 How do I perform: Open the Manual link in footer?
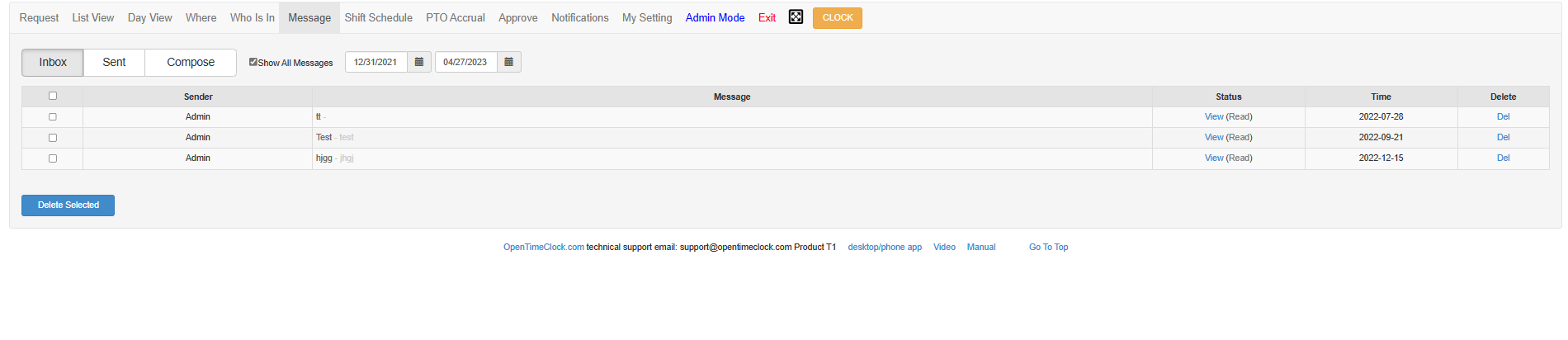[x=981, y=247]
